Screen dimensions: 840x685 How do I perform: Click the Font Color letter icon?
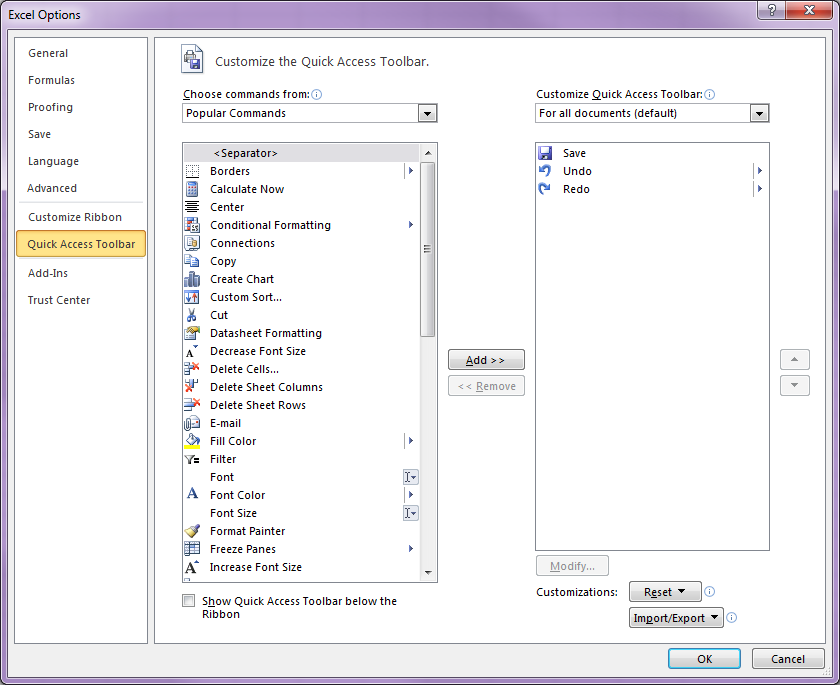(192, 495)
